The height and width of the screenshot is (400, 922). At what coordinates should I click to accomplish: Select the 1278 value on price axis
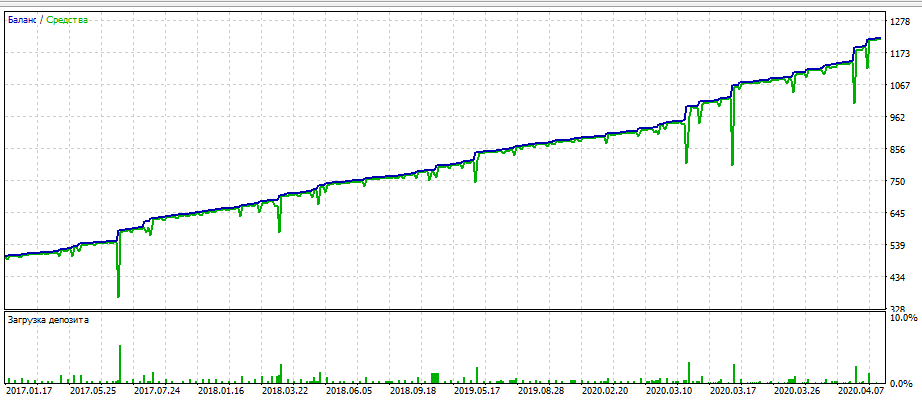(900, 22)
